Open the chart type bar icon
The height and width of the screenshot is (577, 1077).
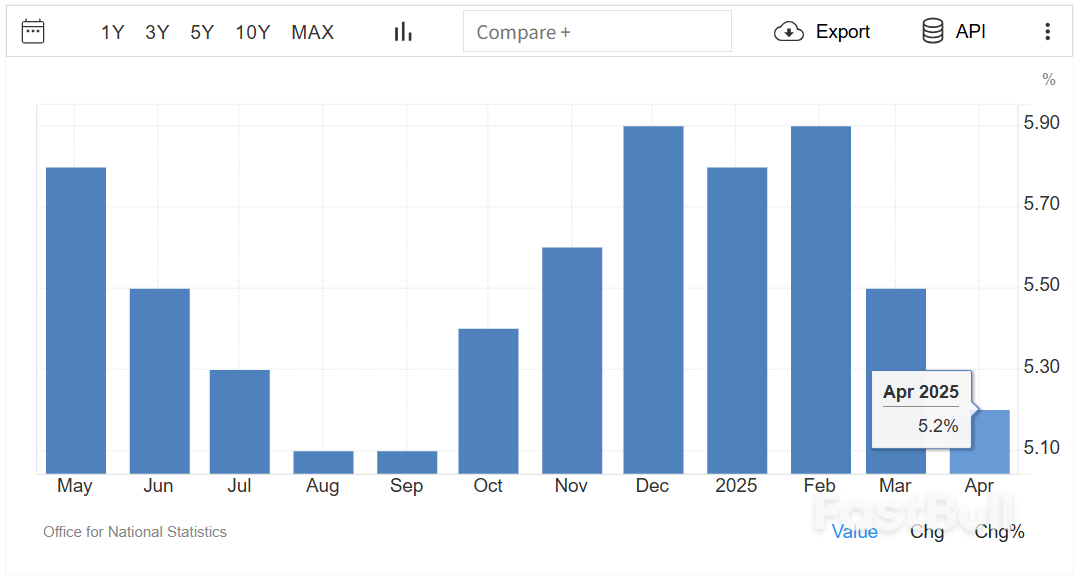(403, 32)
